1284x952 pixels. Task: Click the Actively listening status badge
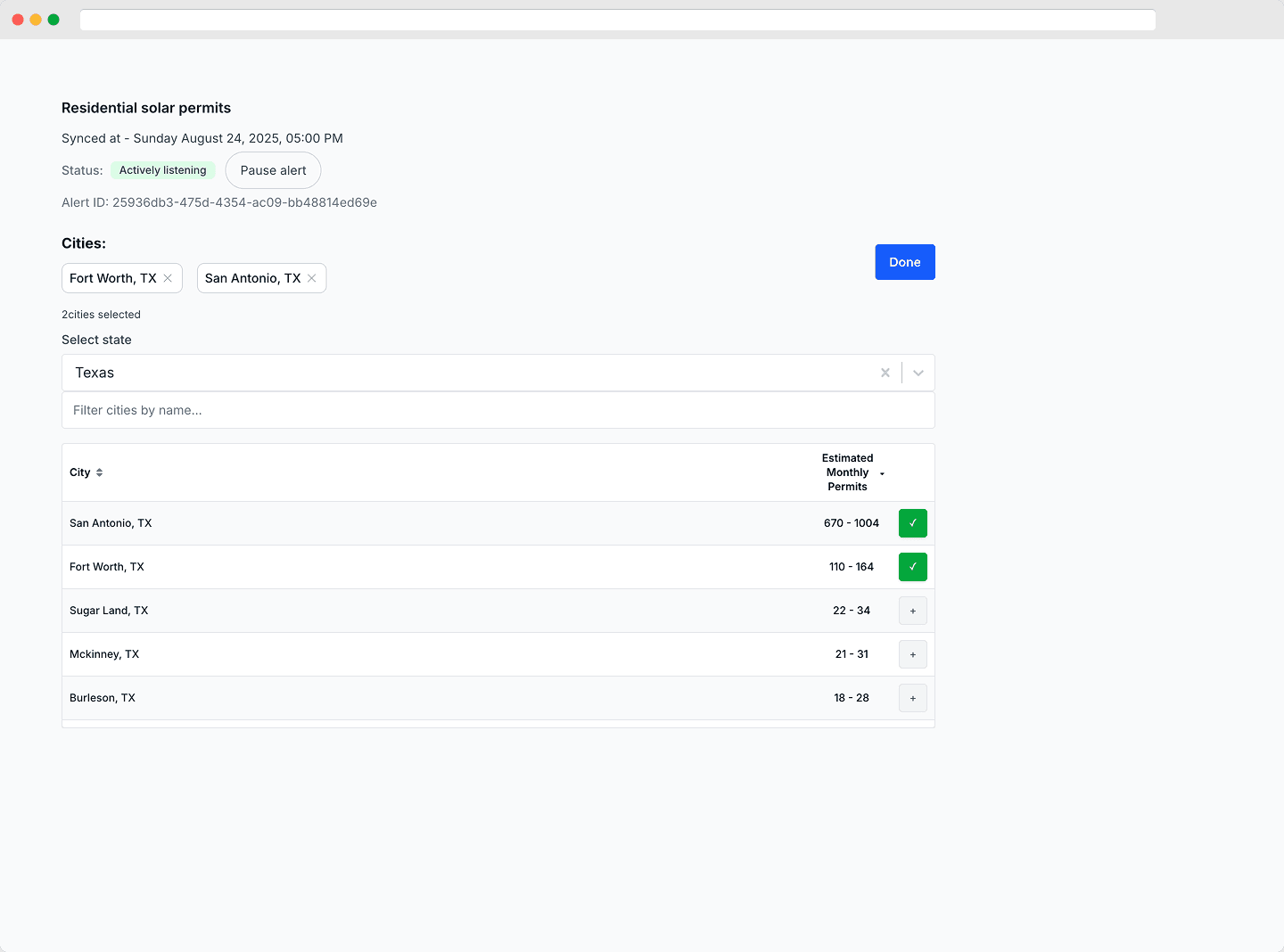click(162, 170)
